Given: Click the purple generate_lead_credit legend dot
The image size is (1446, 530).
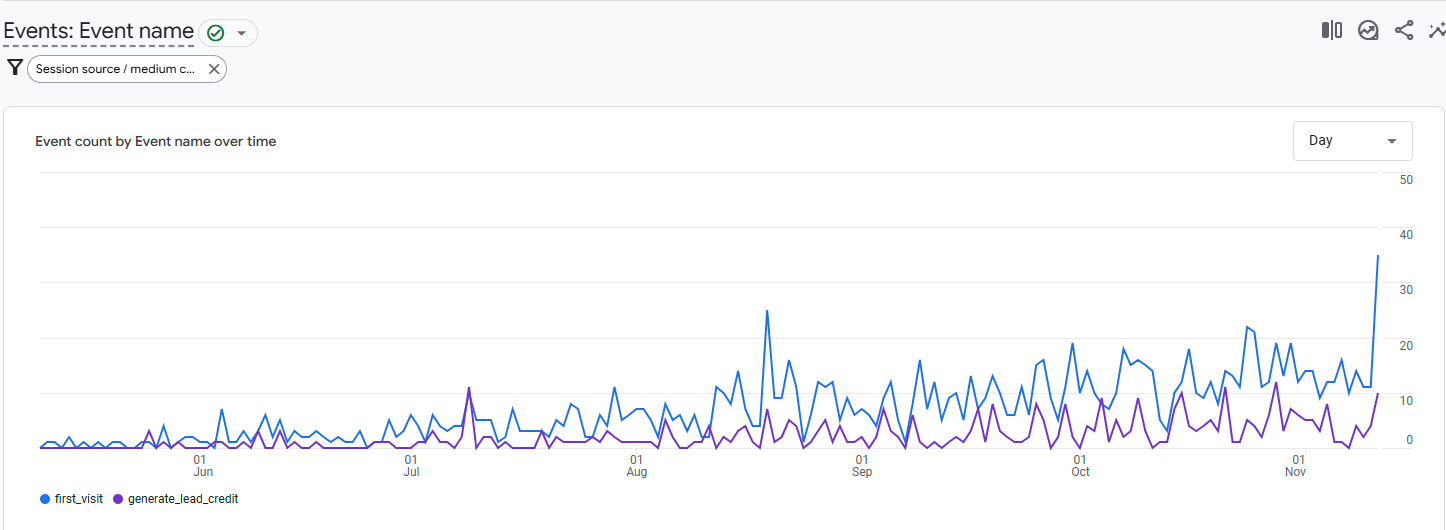Looking at the screenshot, I should [119, 499].
